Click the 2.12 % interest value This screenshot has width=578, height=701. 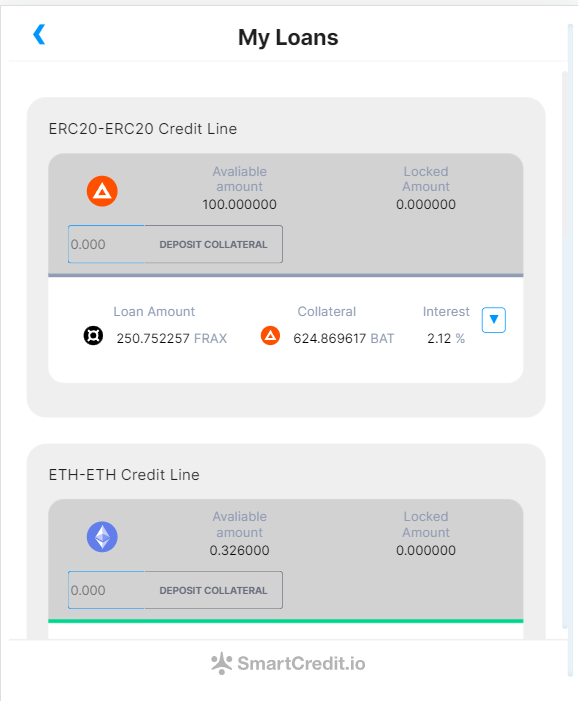point(446,338)
